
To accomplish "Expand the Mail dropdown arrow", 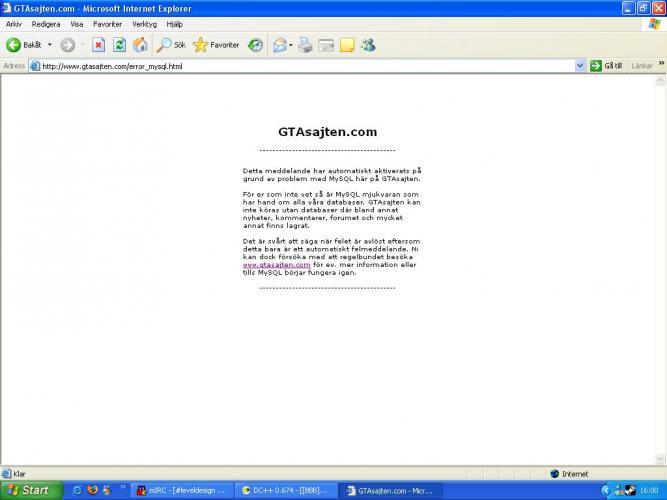I will [291, 45].
